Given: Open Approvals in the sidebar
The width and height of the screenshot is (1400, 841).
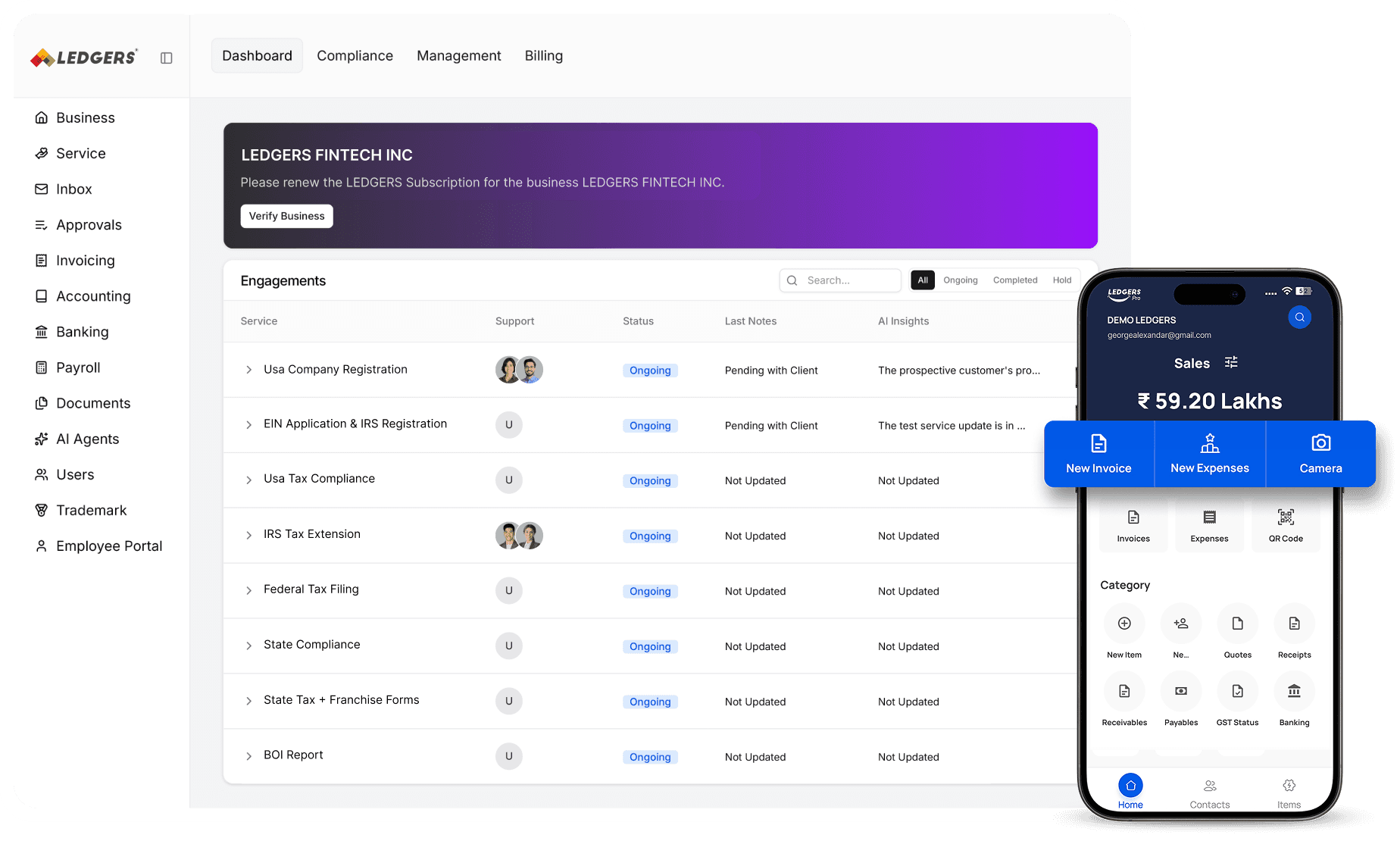Looking at the screenshot, I should point(79,224).
